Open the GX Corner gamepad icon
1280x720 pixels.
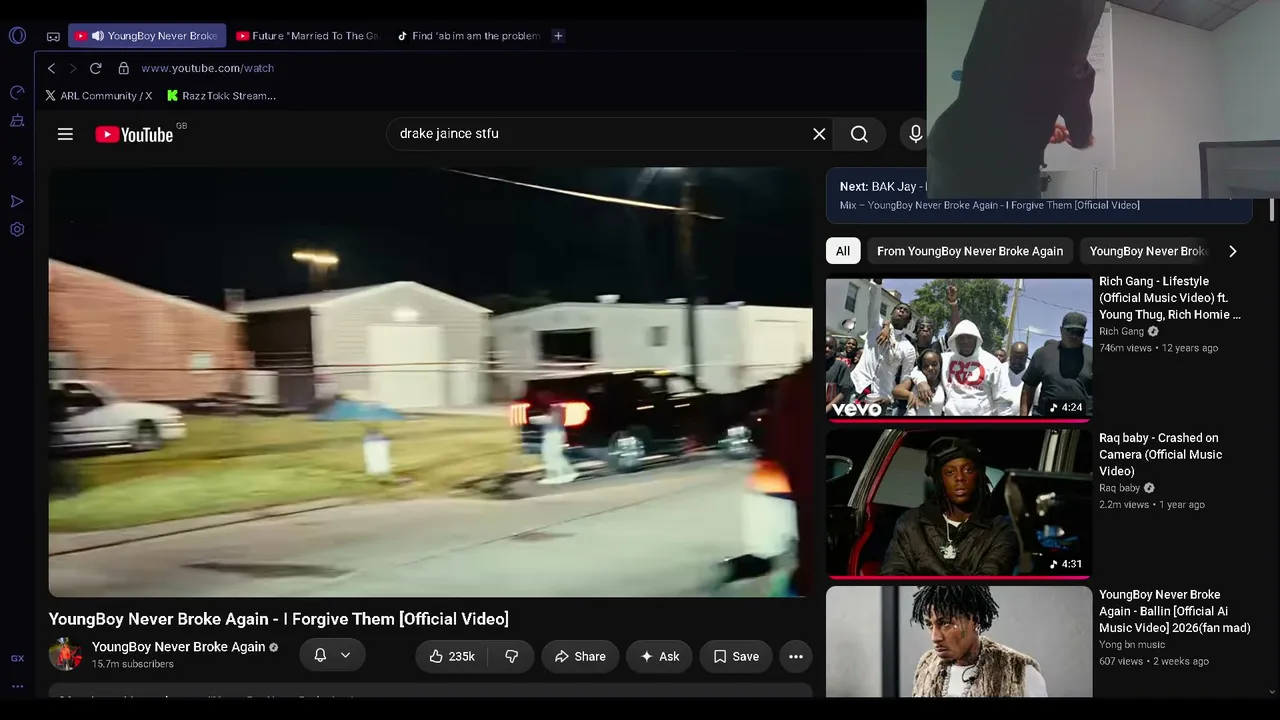tap(53, 36)
